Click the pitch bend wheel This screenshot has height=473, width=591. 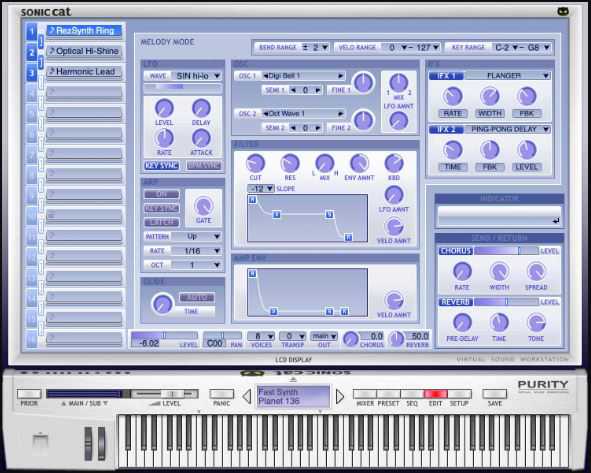tap(88, 444)
